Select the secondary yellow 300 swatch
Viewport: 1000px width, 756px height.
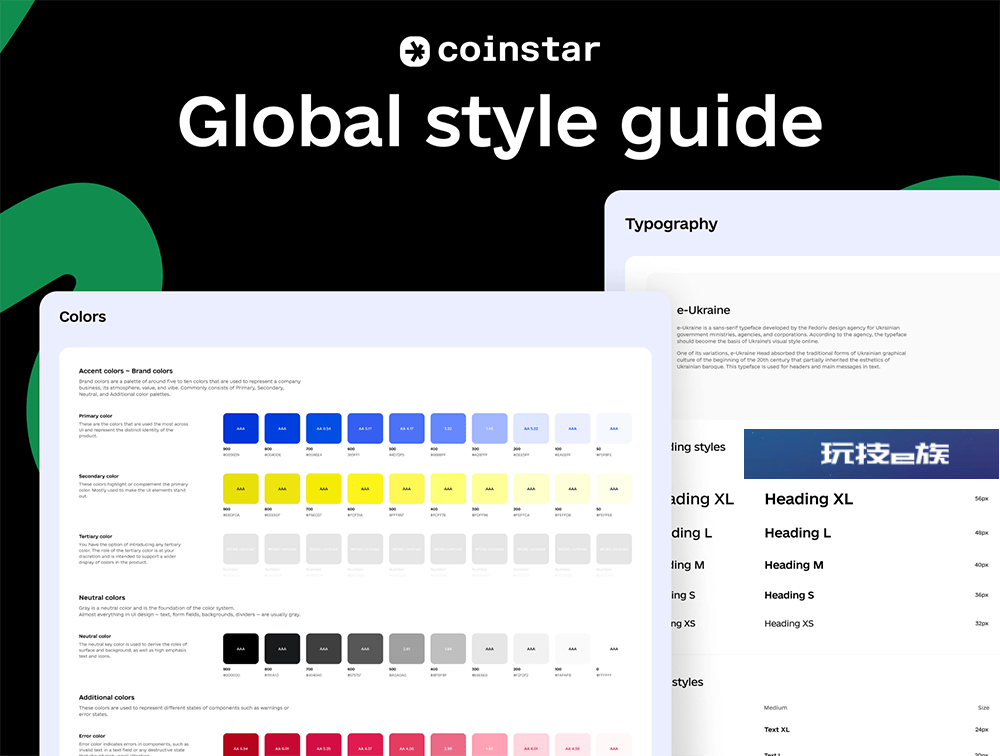(489, 489)
